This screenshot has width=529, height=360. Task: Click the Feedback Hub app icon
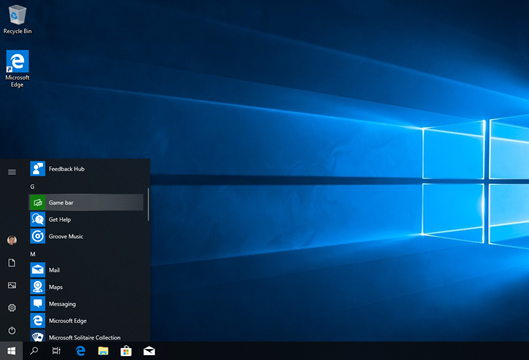[x=37, y=169]
